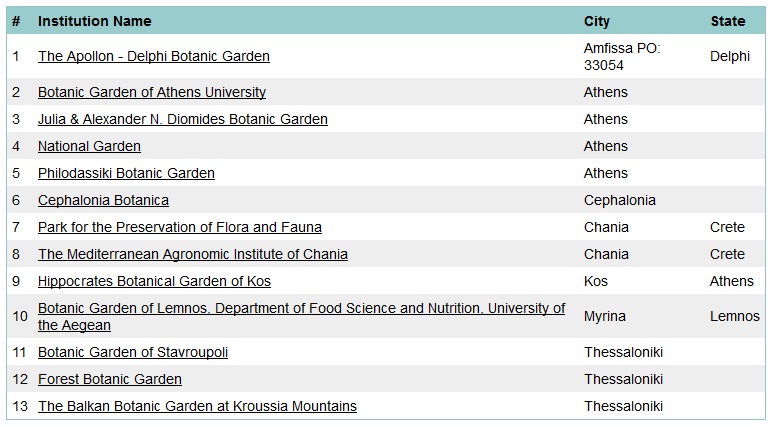Open Botanic Garden of Athens University link
Image resolution: width=772 pixels, height=427 pixels.
point(152,92)
